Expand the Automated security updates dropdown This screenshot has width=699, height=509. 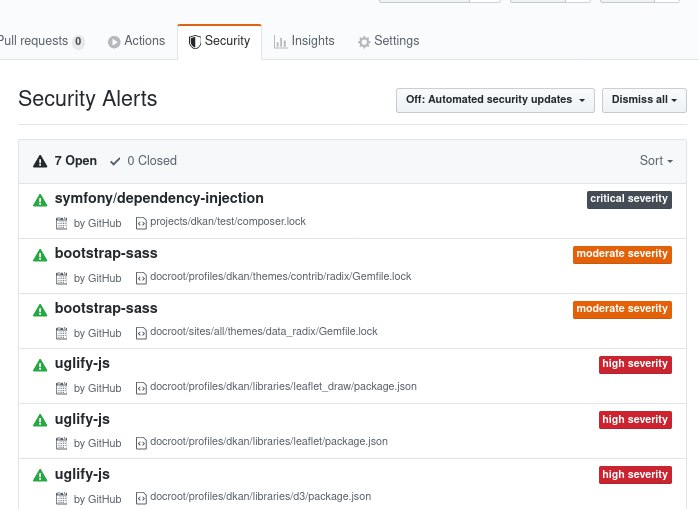point(495,100)
